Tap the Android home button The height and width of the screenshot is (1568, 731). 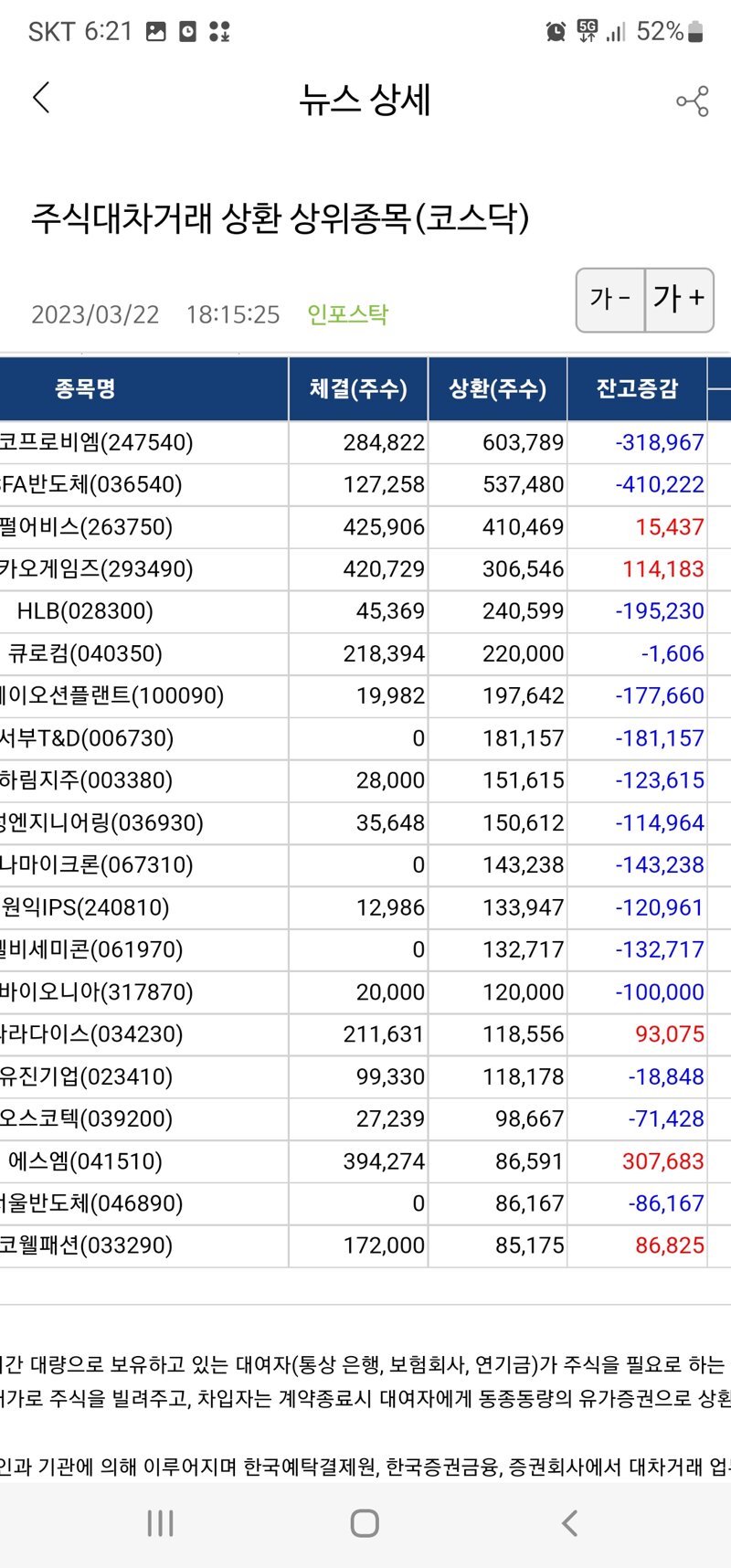(x=365, y=1523)
